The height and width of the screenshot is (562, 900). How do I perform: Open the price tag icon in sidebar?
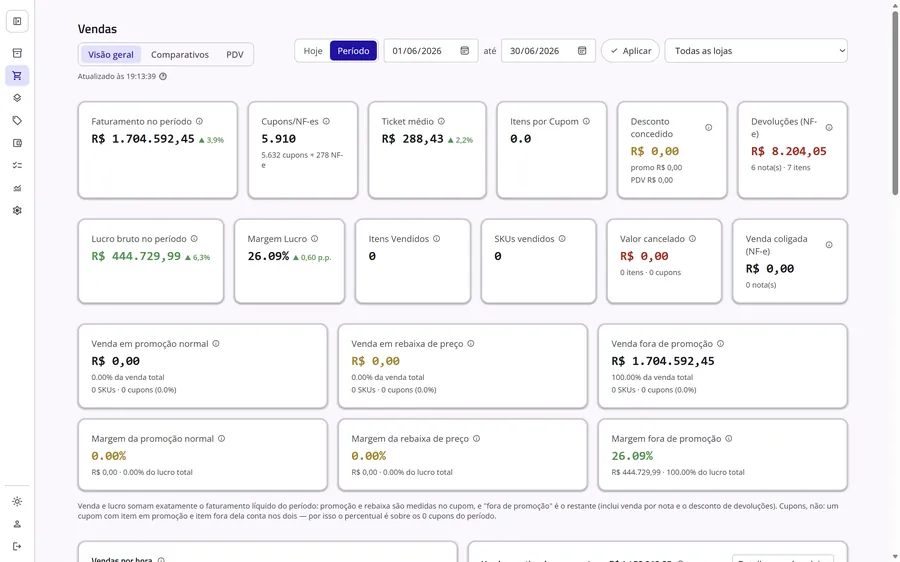point(17,121)
